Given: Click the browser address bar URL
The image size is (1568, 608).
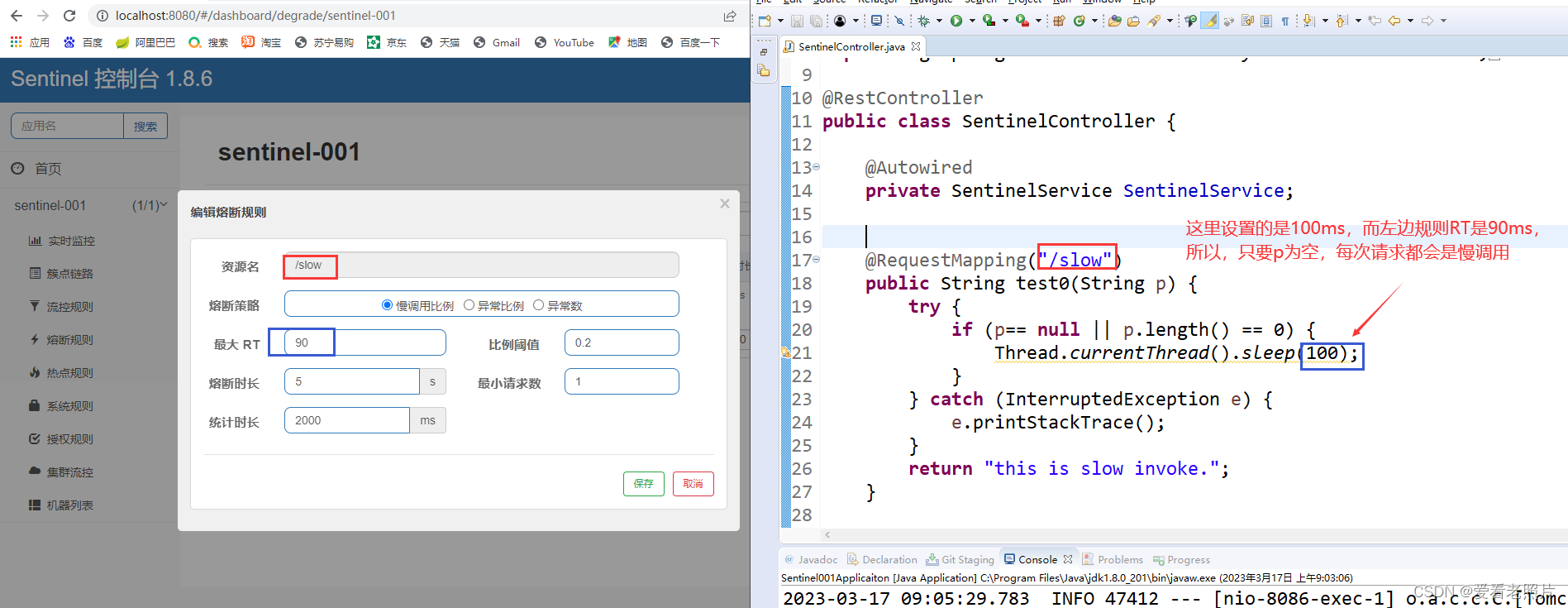Looking at the screenshot, I should click(x=255, y=16).
